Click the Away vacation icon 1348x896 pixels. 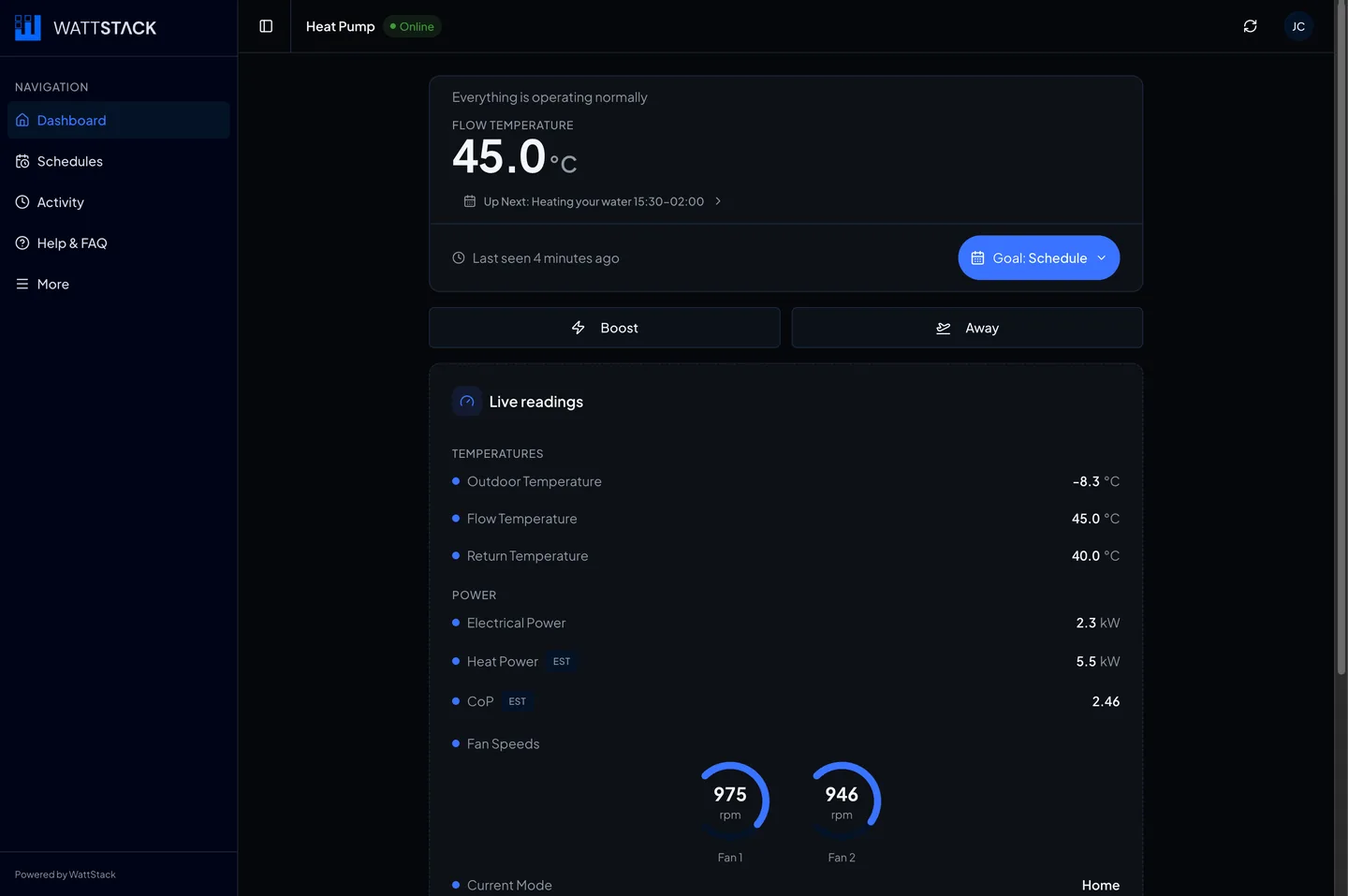click(944, 328)
